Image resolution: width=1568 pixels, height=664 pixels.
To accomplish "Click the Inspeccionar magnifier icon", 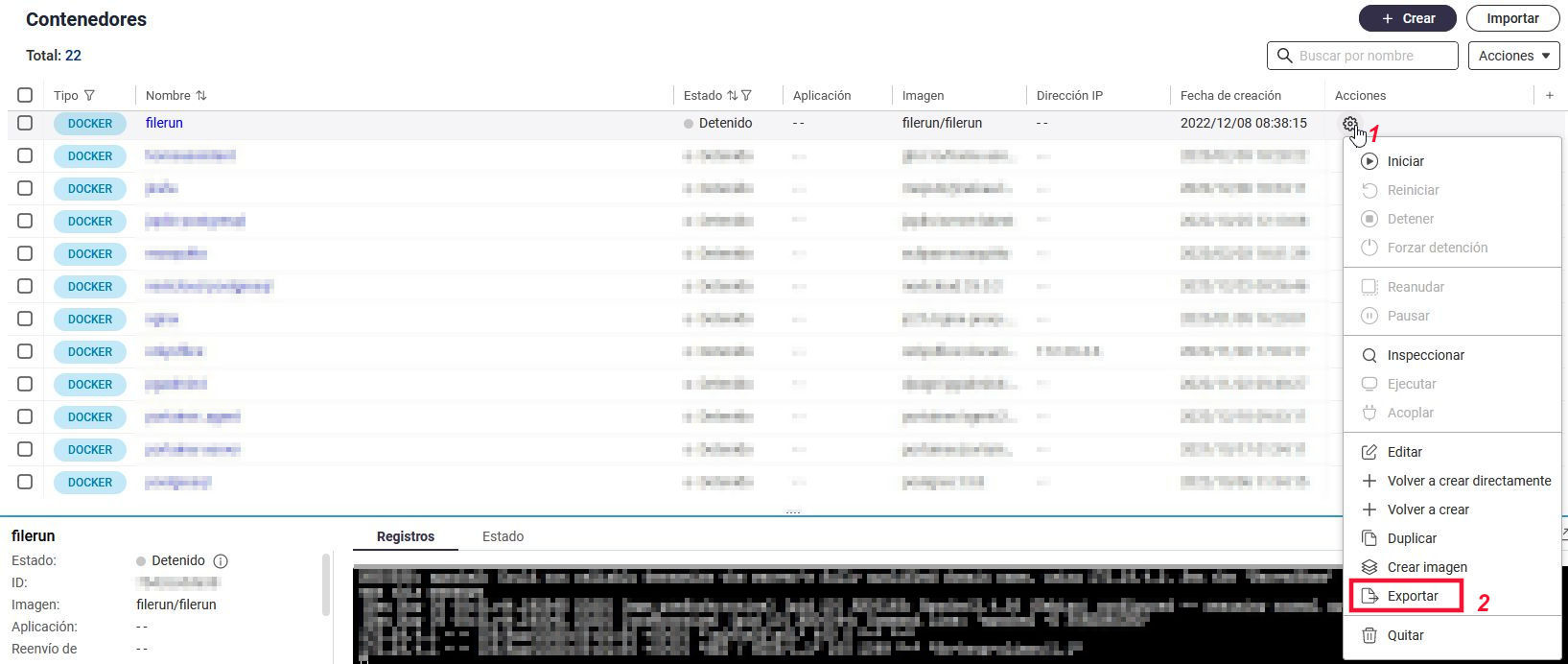I will pos(1369,355).
